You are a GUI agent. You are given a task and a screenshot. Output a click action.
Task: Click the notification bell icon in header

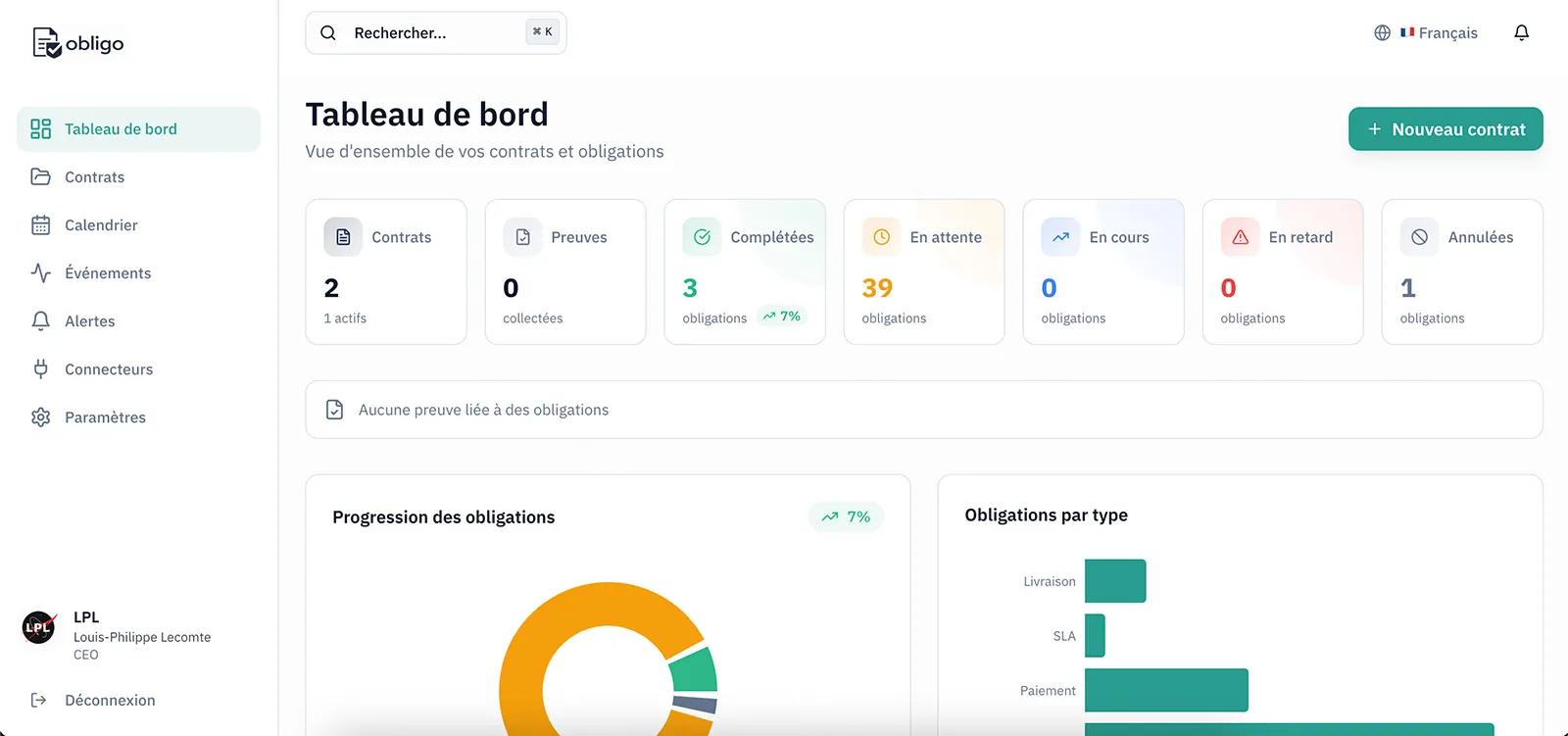click(x=1521, y=33)
